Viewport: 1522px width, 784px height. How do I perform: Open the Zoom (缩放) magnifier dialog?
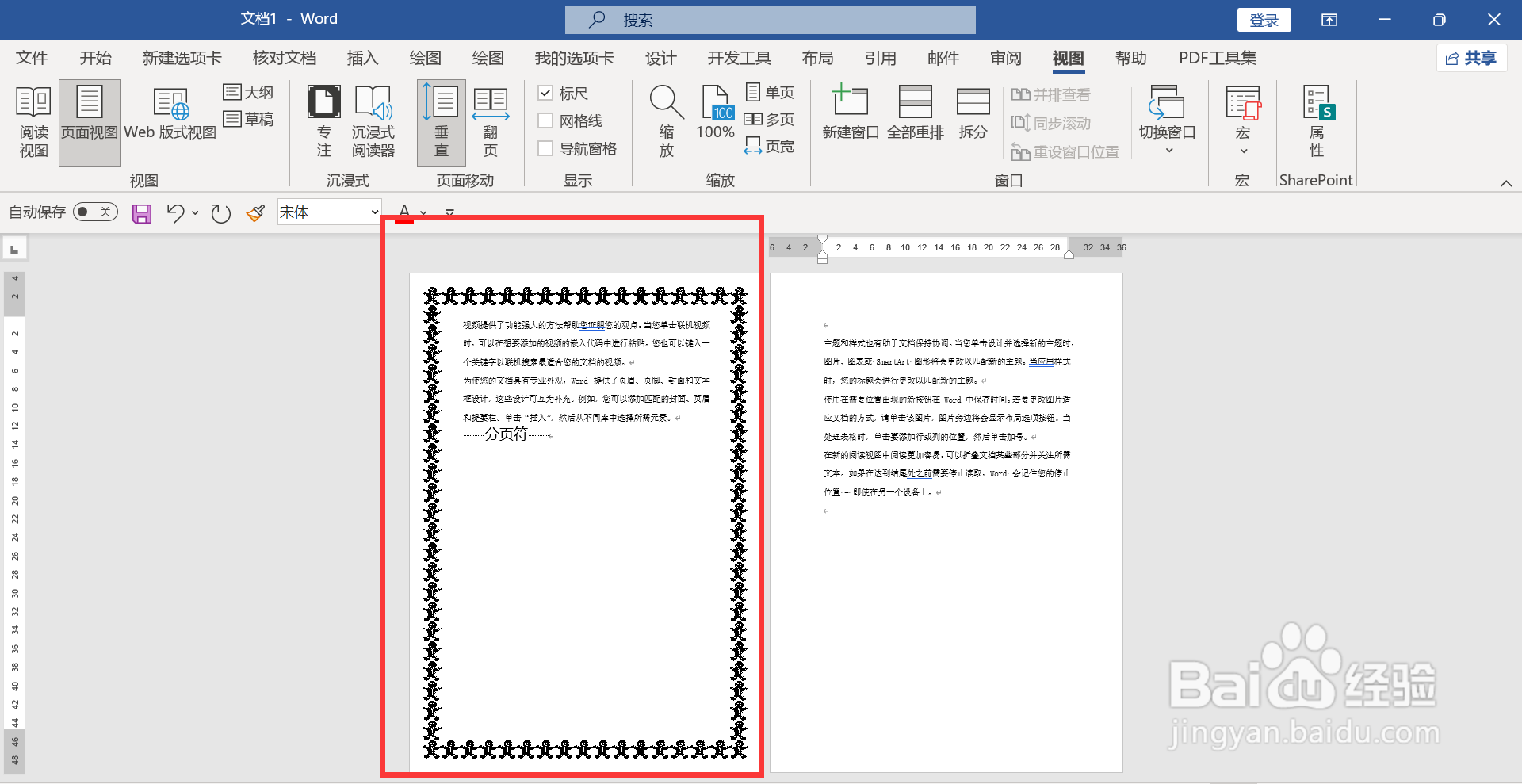coord(667,121)
